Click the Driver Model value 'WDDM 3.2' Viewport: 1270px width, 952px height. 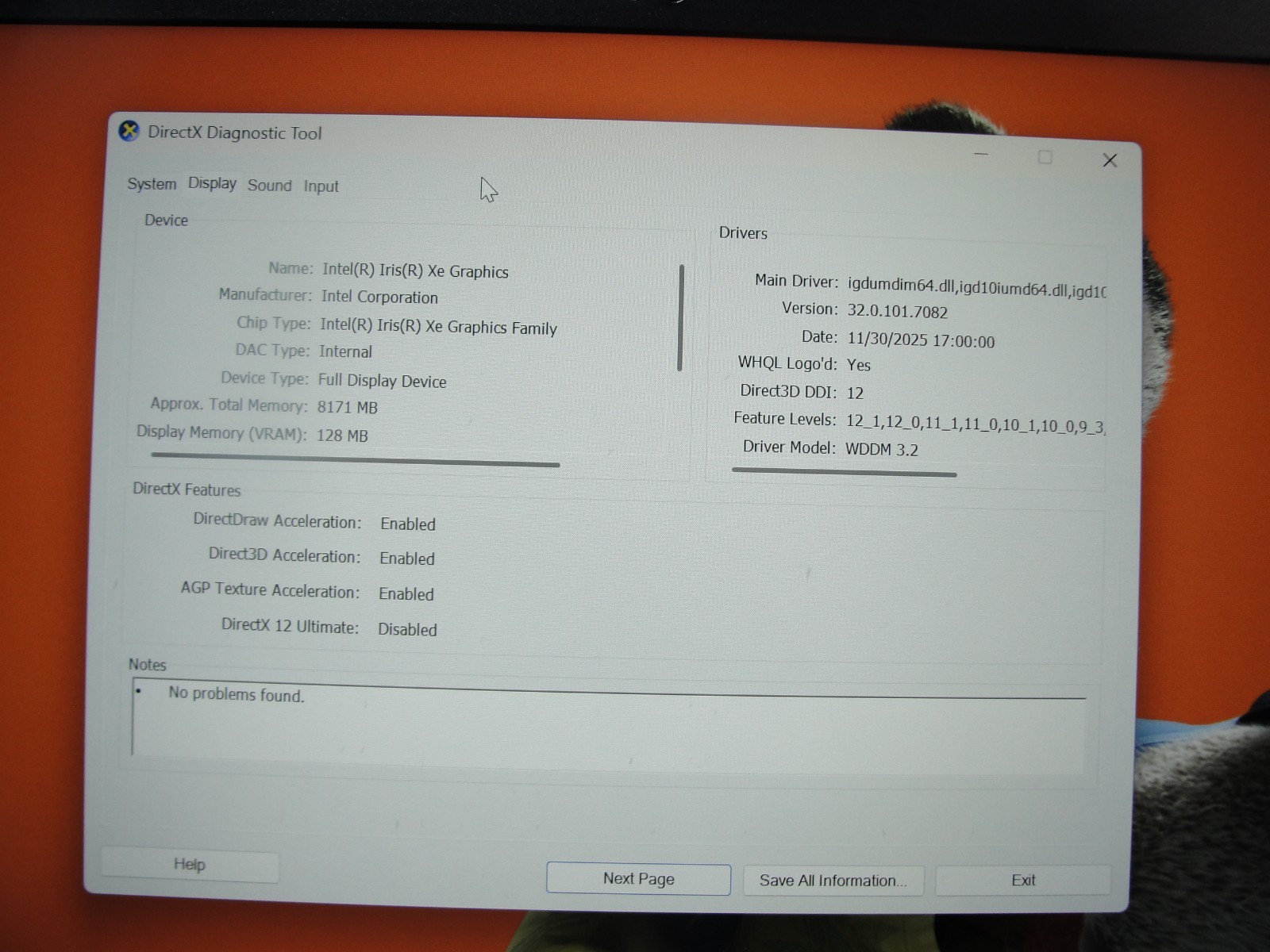click(882, 450)
